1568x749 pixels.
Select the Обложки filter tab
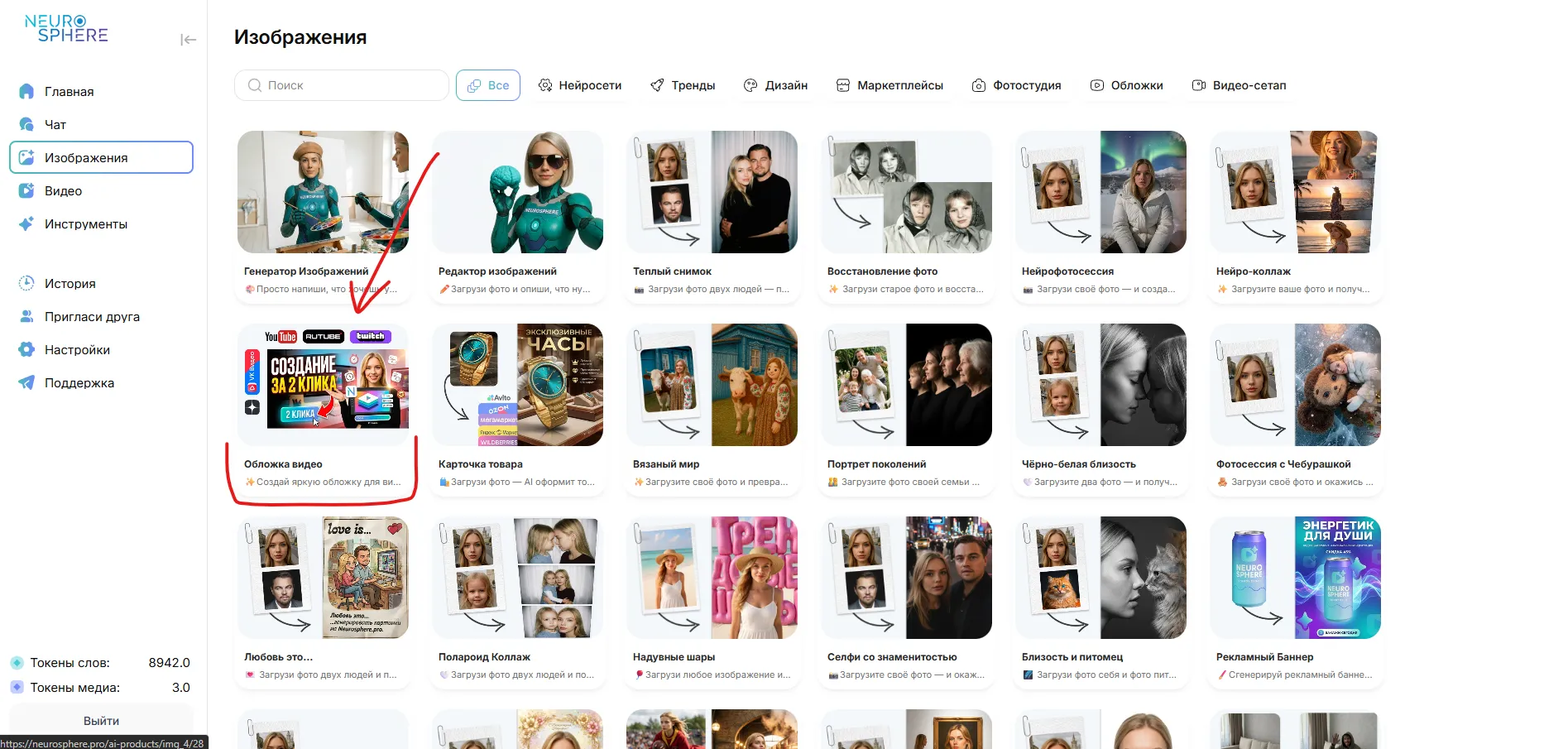(1127, 85)
